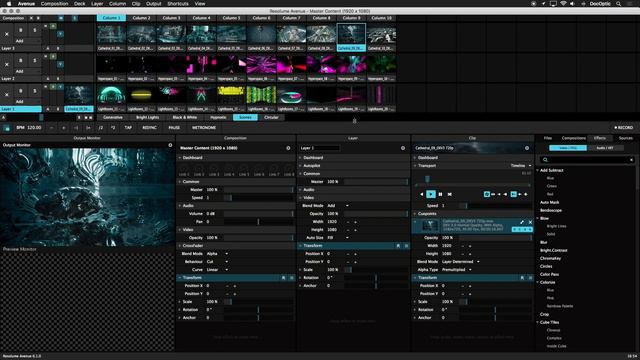Toggle Composition bypass B button
The height and width of the screenshot is (360, 640).
[x=38, y=18]
